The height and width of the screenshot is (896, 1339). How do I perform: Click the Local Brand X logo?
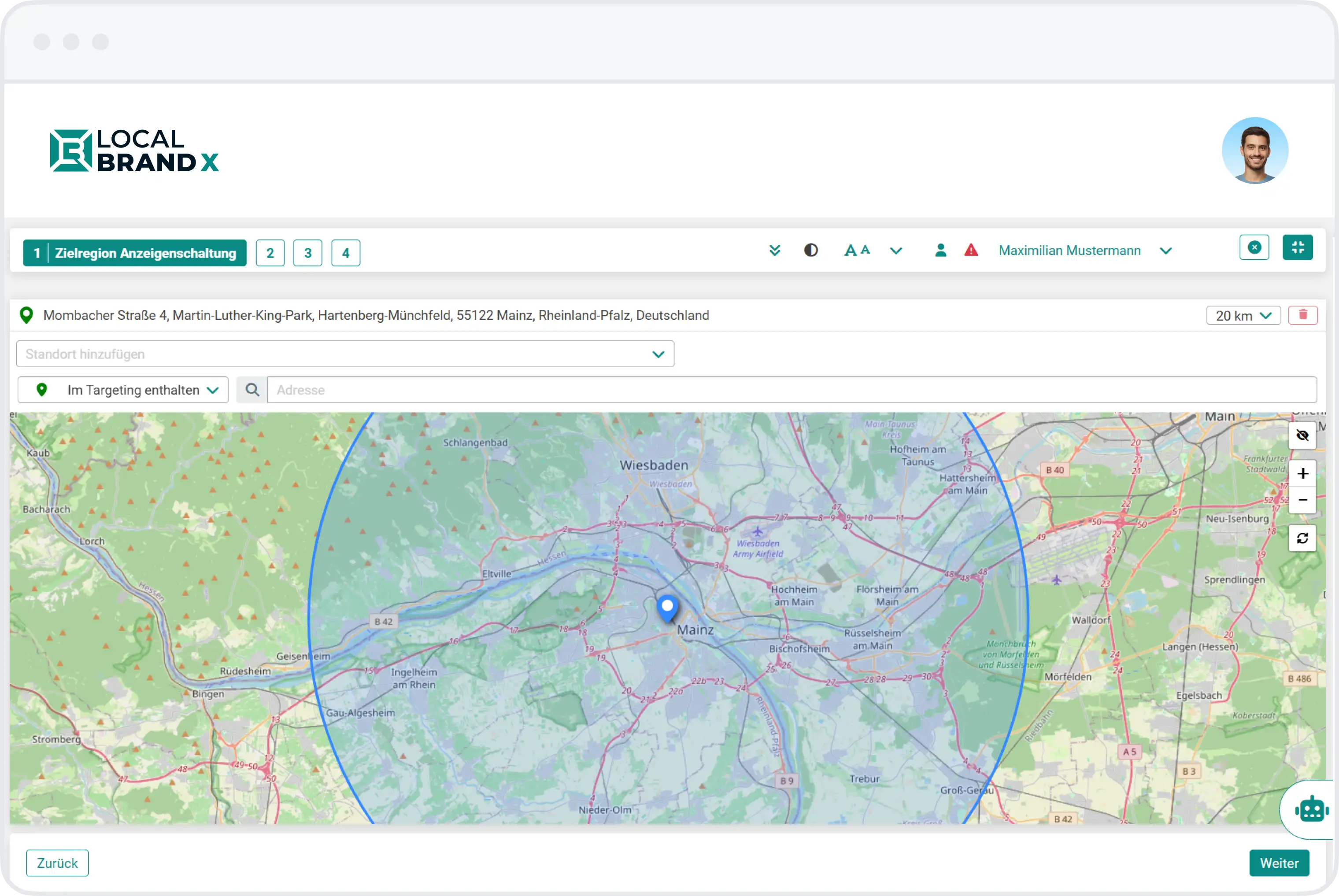(x=134, y=150)
